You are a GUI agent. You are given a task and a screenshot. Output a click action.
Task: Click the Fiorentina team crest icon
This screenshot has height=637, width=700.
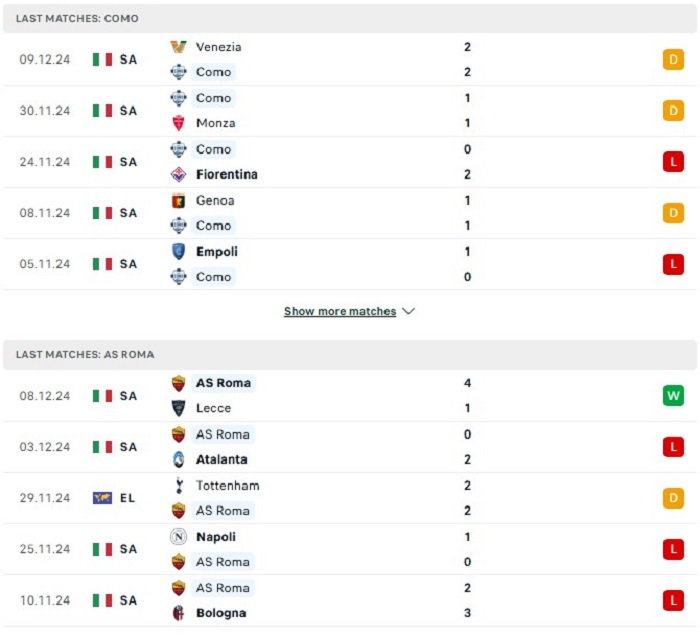(178, 174)
